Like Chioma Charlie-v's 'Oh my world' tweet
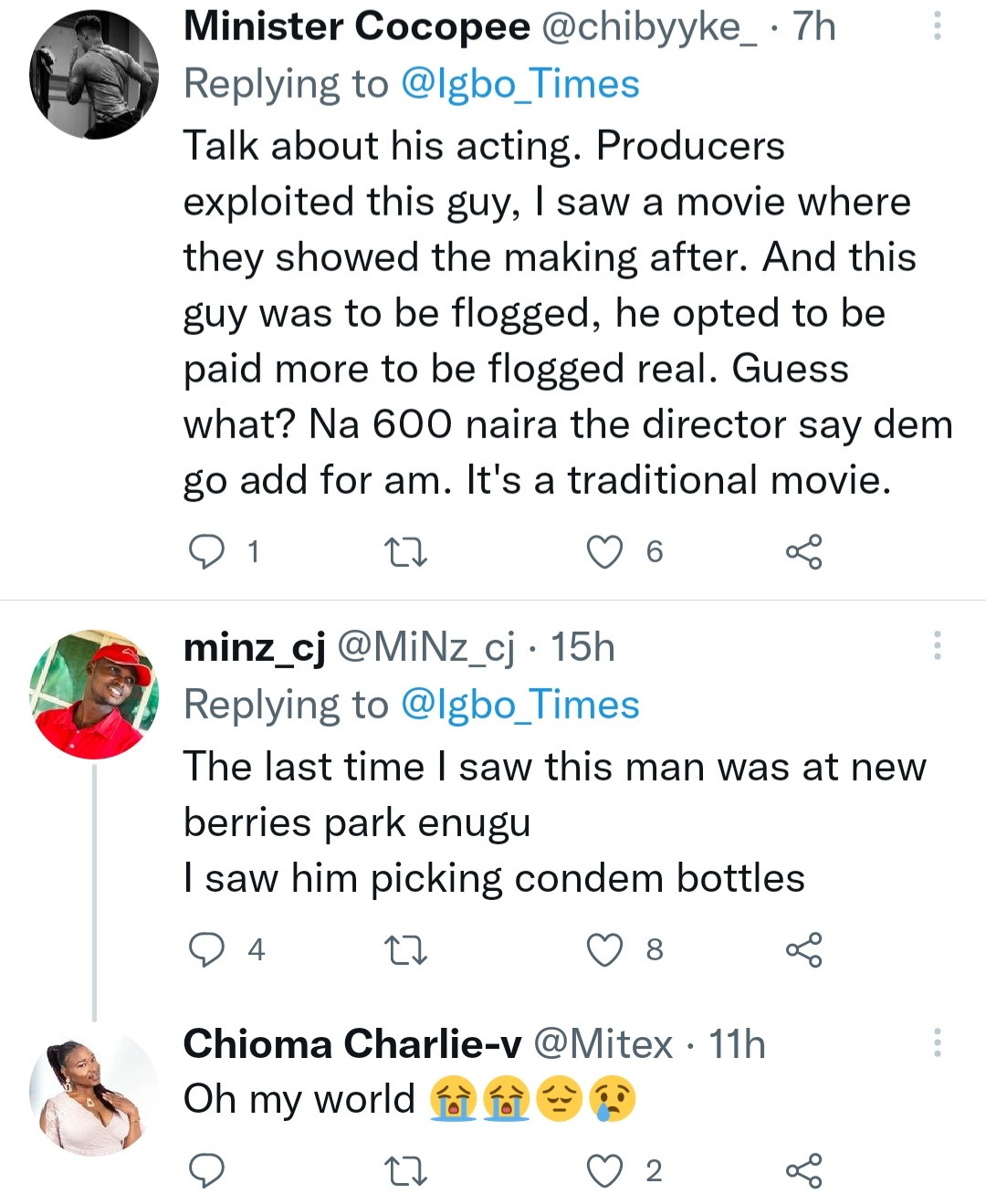 [604, 1171]
